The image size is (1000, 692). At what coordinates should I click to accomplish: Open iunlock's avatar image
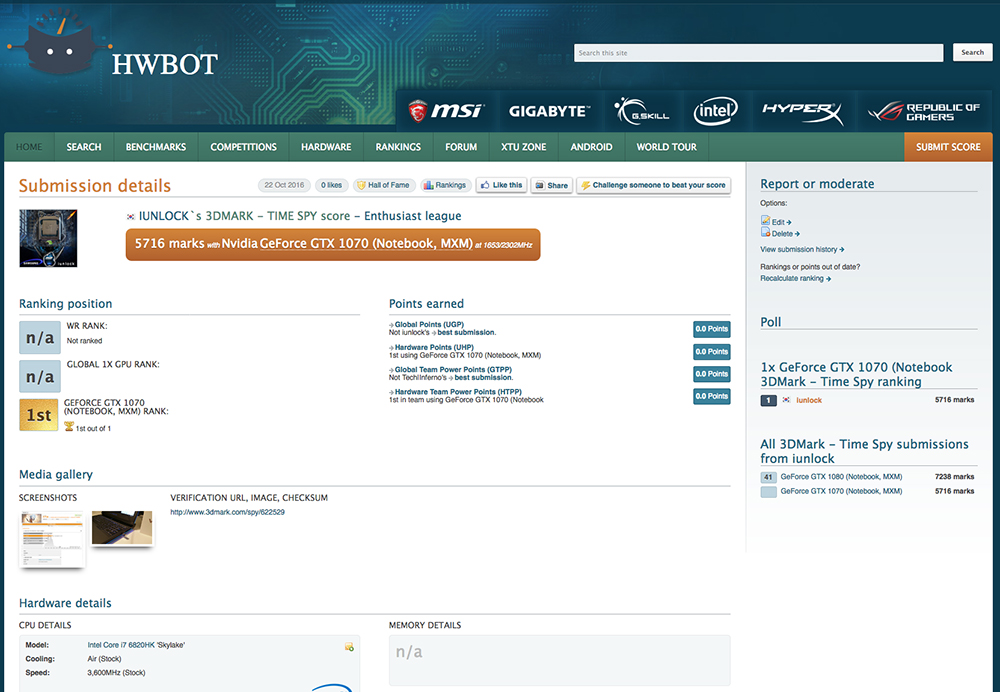(48, 238)
